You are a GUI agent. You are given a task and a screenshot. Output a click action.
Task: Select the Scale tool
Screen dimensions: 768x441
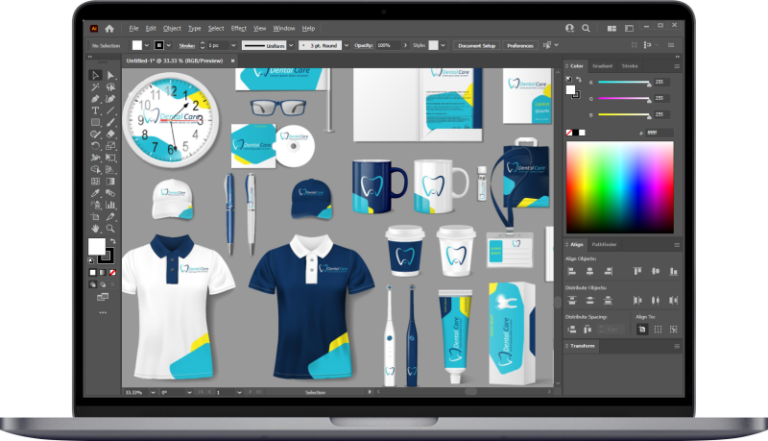coord(111,146)
